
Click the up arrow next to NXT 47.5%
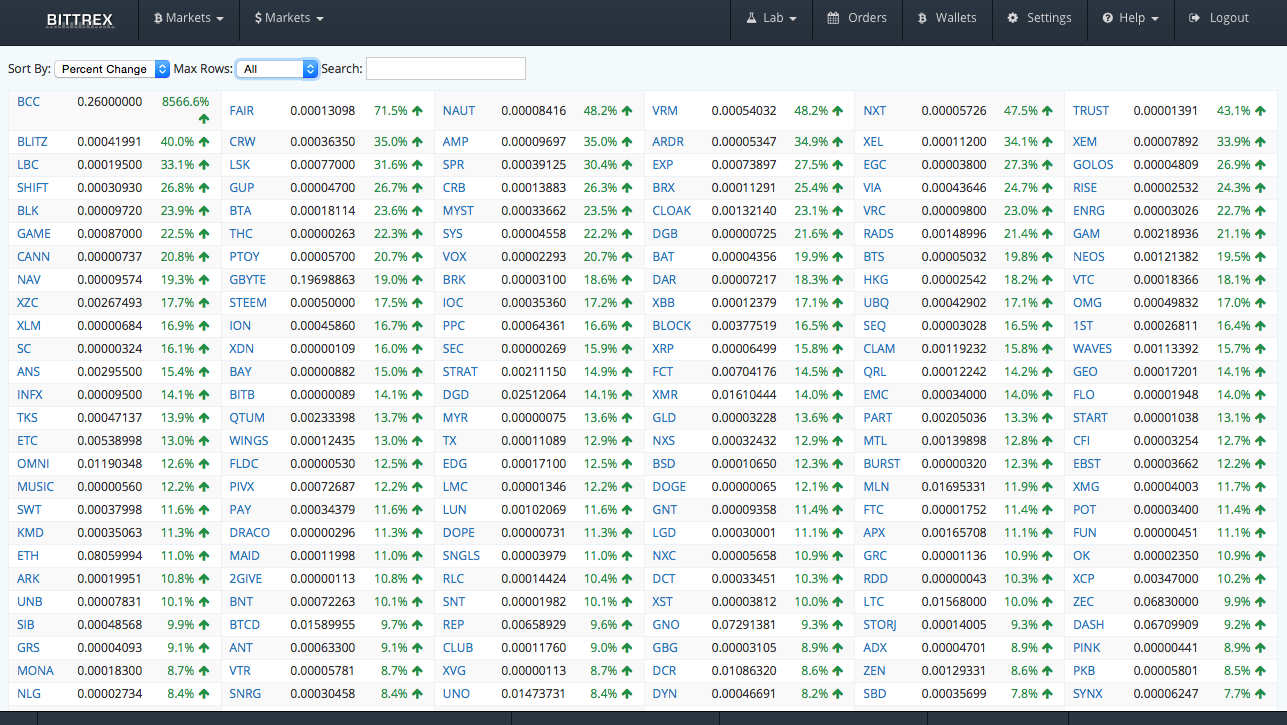click(1048, 111)
